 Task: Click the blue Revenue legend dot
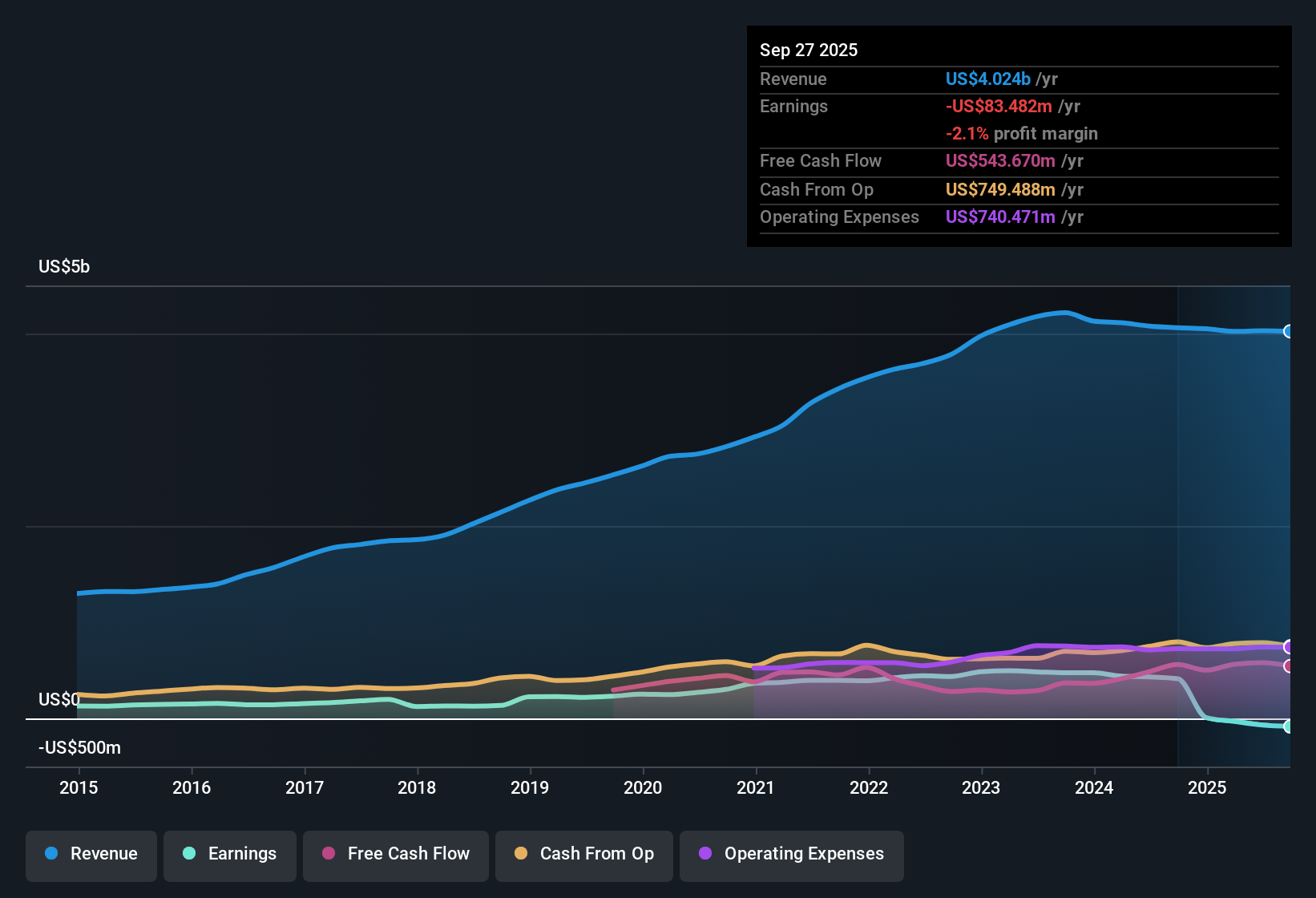50,854
